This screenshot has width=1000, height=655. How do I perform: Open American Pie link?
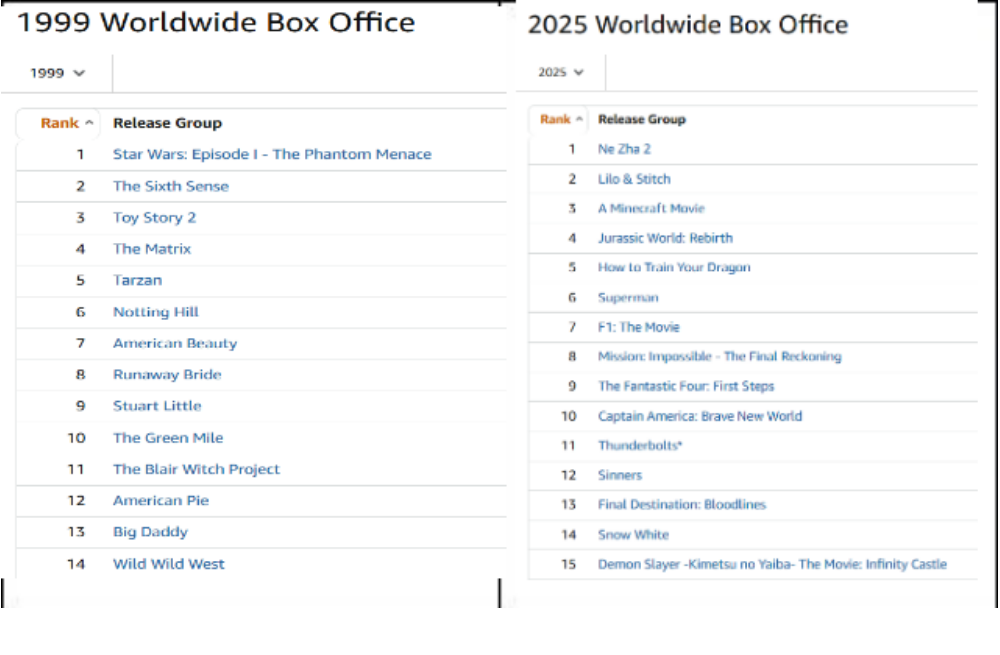(x=161, y=501)
